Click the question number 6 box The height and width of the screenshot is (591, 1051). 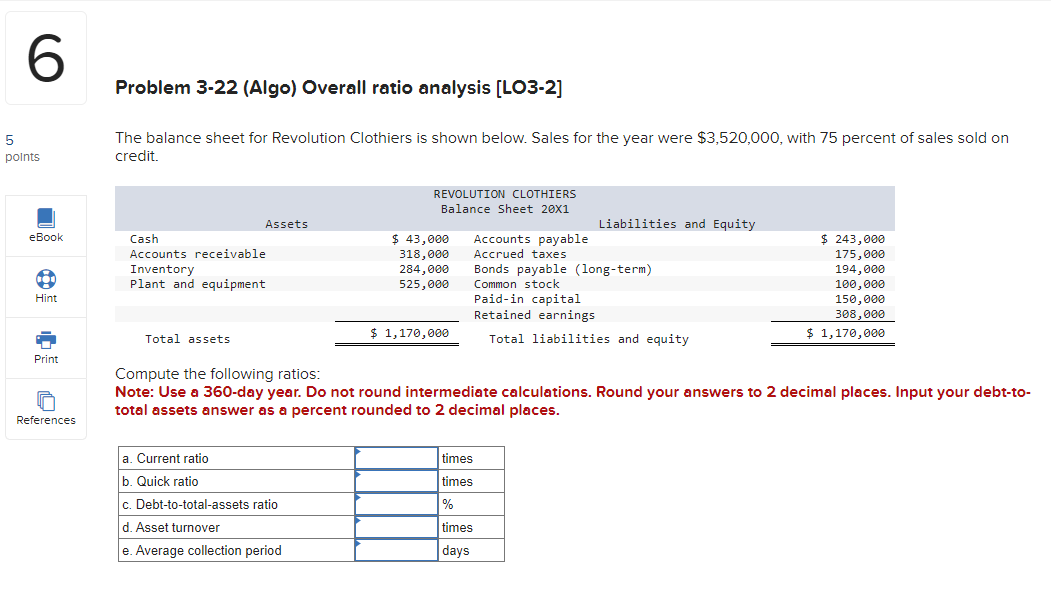(x=45, y=57)
